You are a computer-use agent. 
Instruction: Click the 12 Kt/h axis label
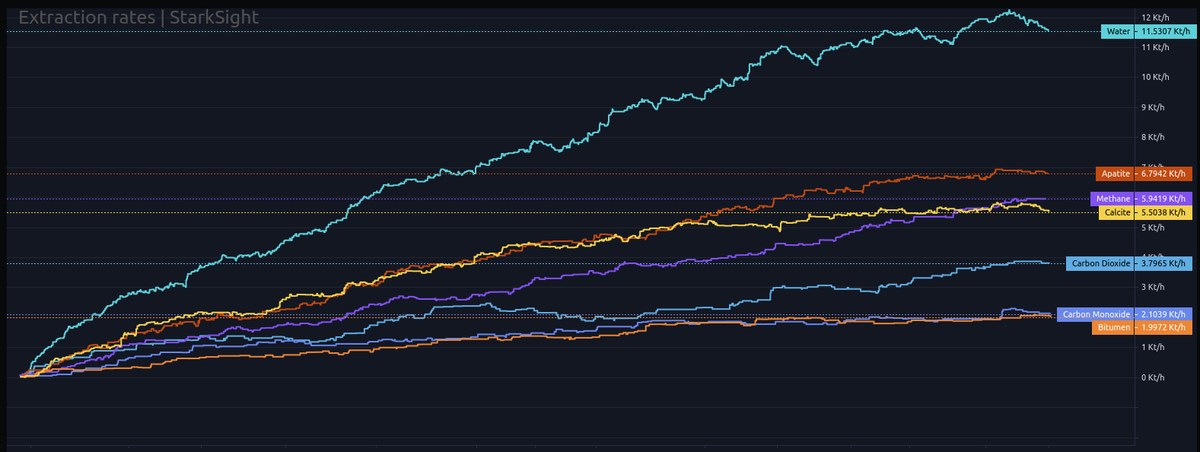pyautogui.click(x=1155, y=18)
